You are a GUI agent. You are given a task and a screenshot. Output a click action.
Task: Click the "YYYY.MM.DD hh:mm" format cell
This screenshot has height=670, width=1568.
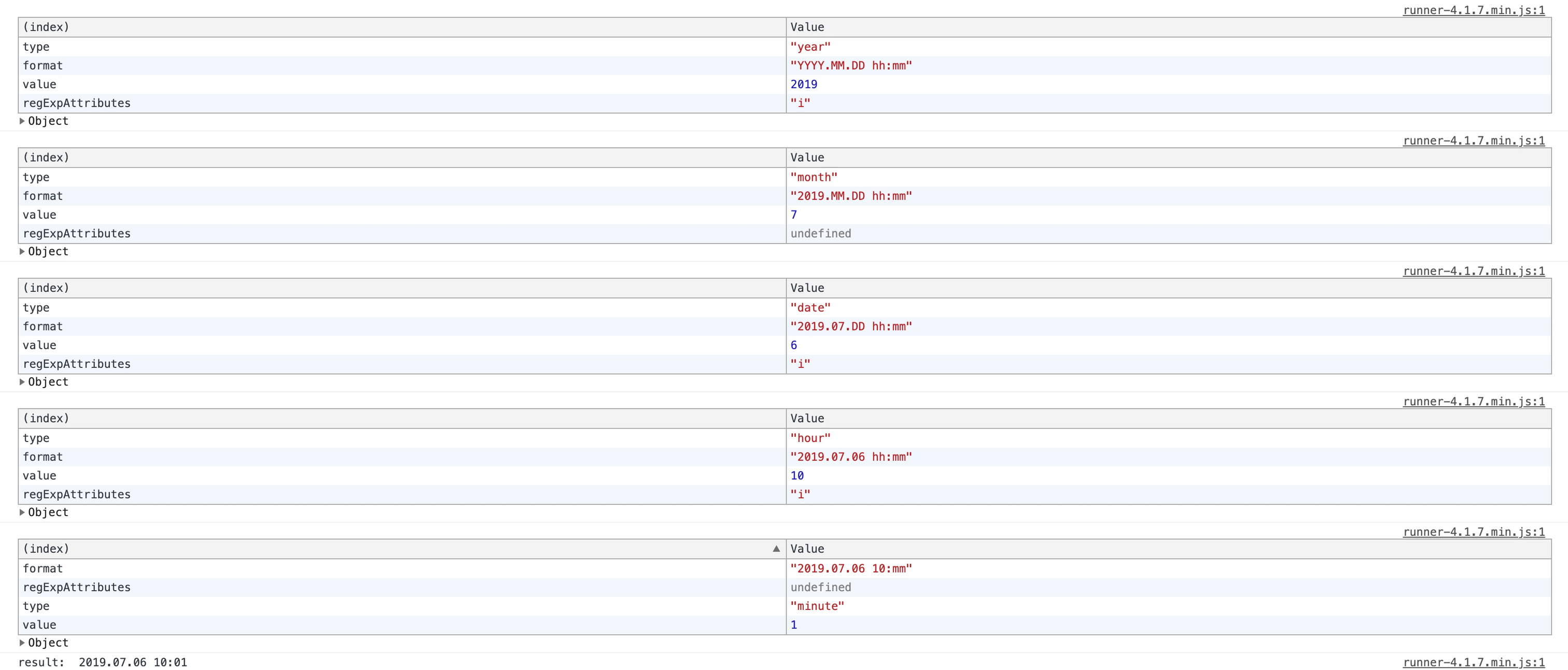tap(851, 66)
